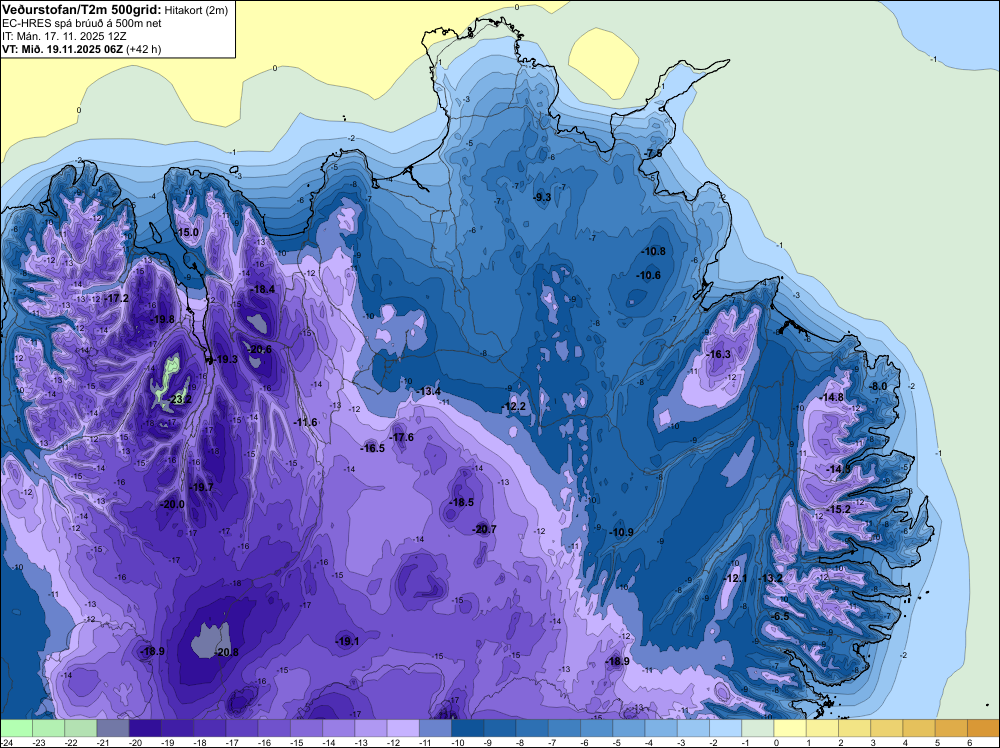Click the '-17.2' temperature label
This screenshot has height=748, width=1000.
point(116,298)
